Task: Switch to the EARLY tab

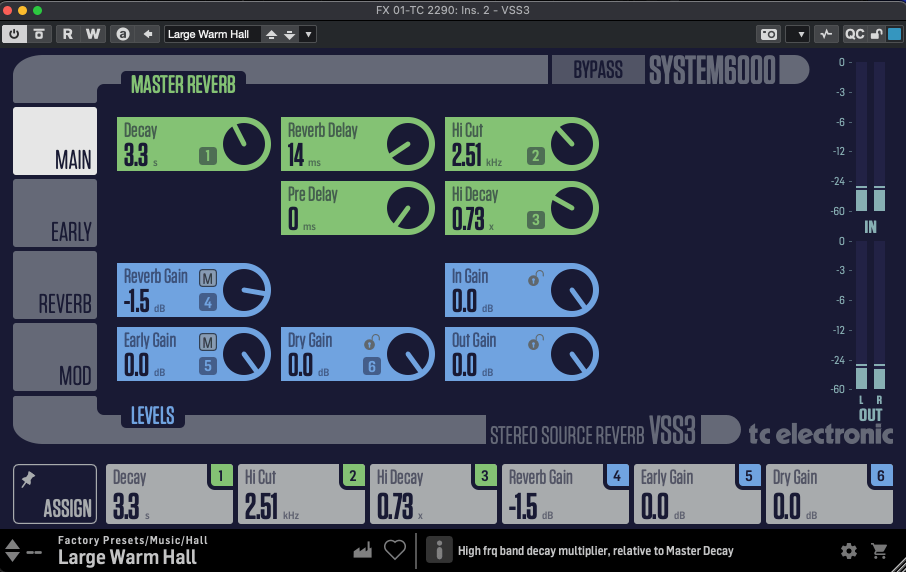Action: coord(55,214)
